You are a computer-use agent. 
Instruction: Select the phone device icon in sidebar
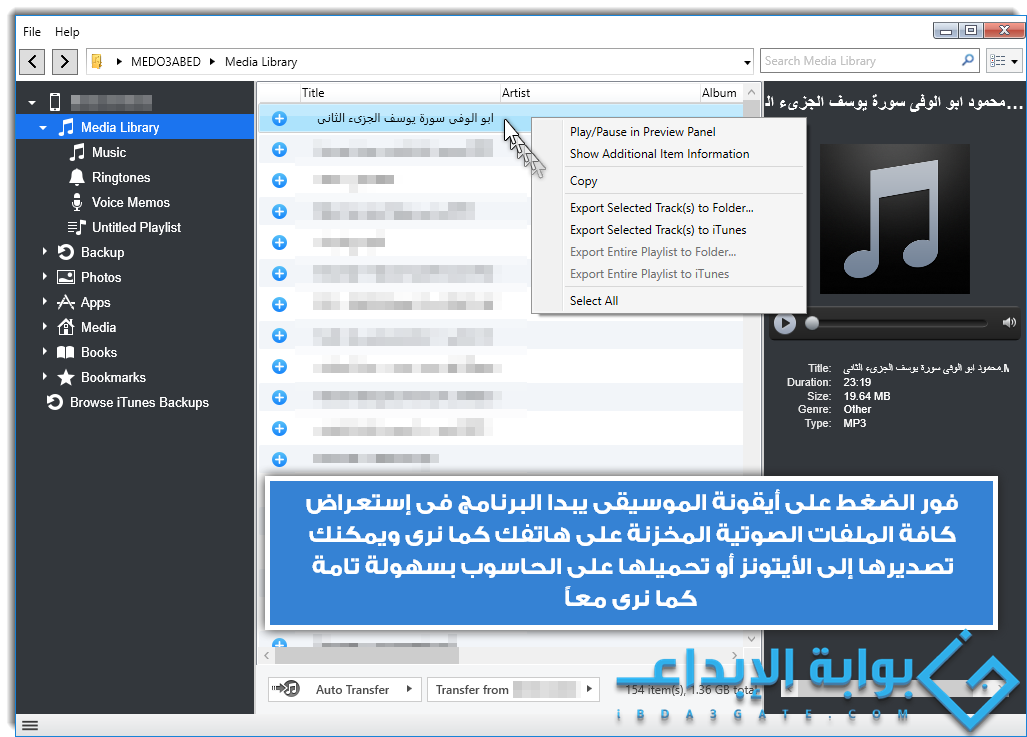click(55, 102)
